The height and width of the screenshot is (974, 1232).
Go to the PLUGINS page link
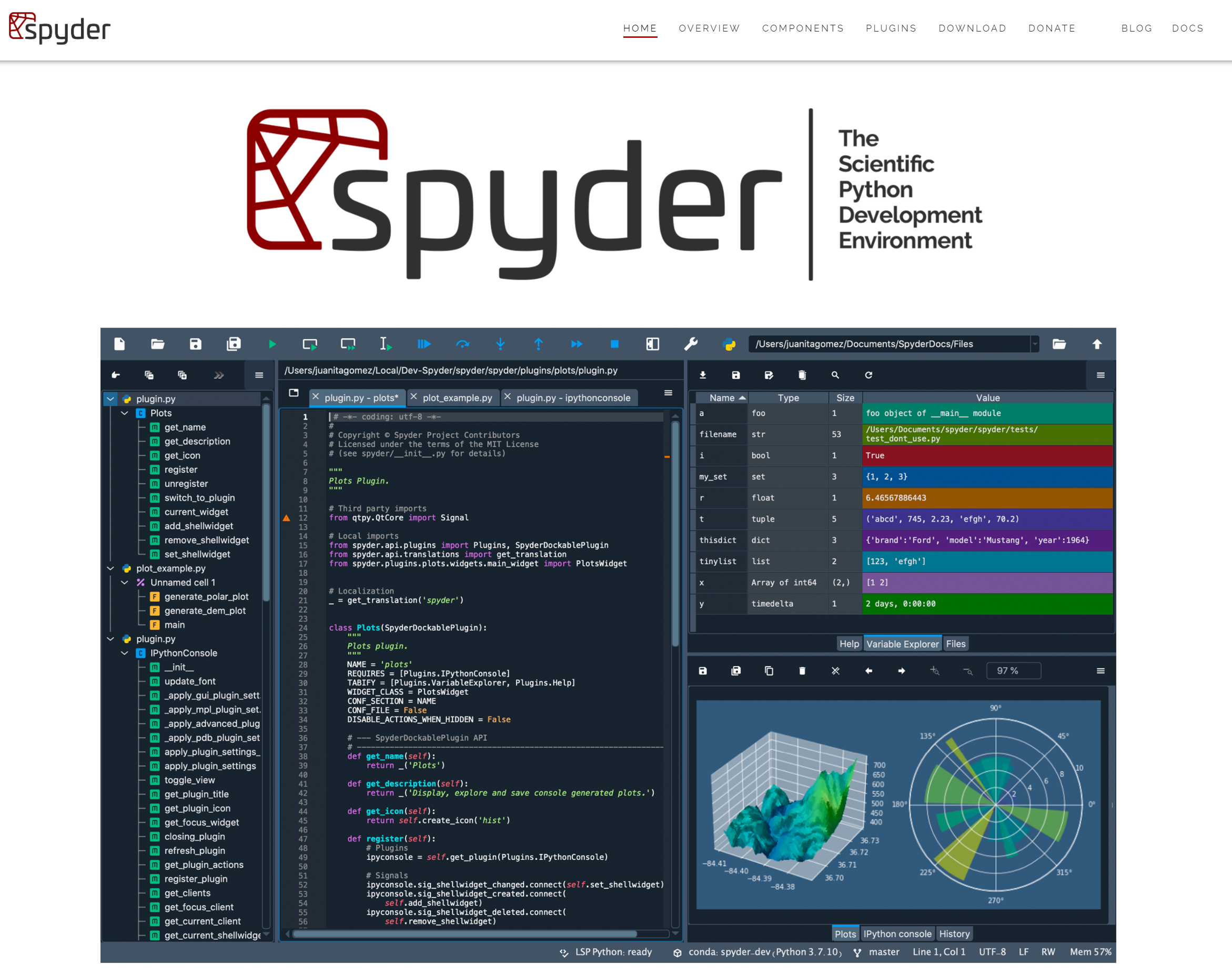coord(891,28)
